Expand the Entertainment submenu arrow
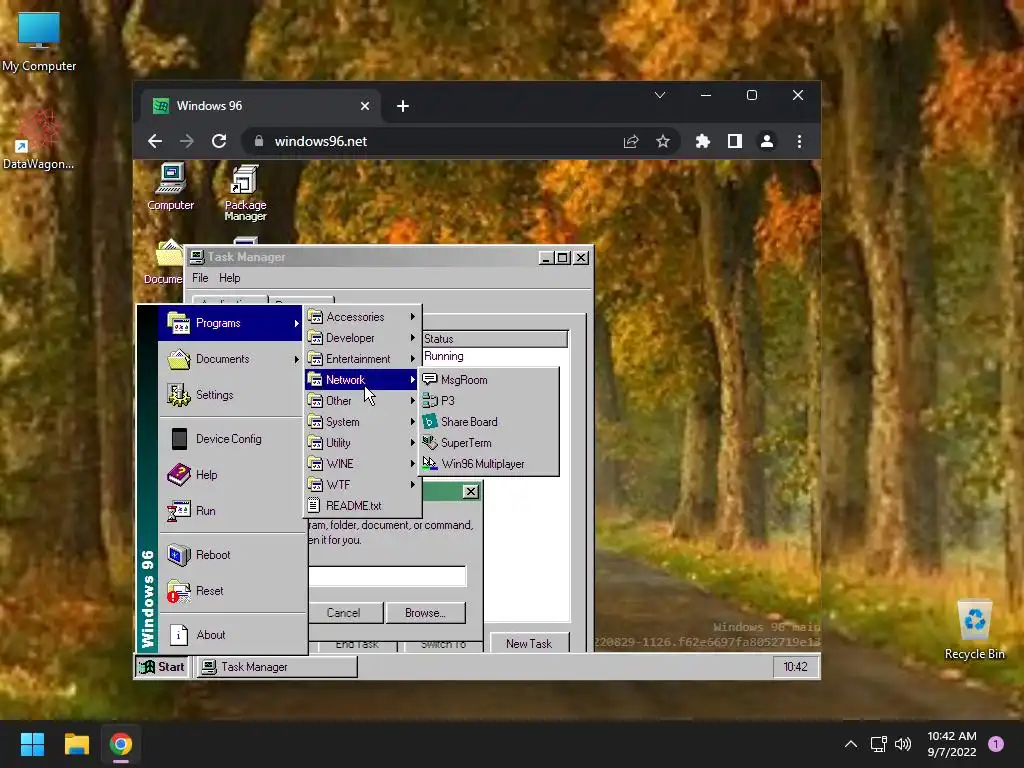 [413, 359]
